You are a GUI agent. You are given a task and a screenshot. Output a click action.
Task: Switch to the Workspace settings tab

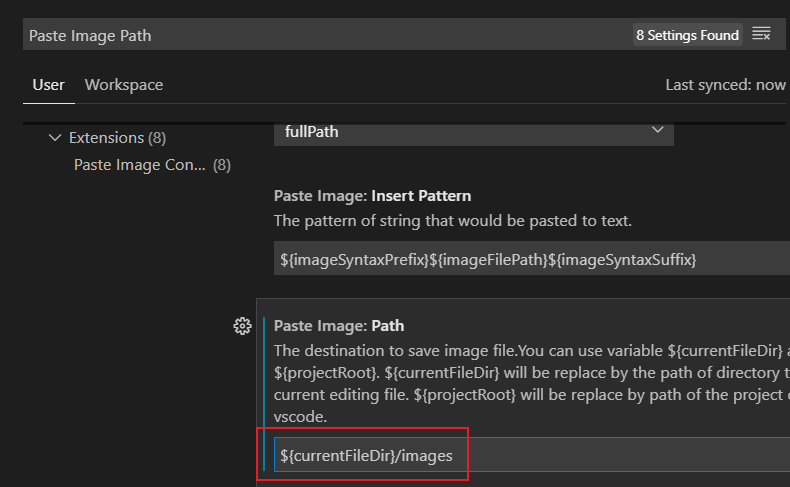coord(124,85)
